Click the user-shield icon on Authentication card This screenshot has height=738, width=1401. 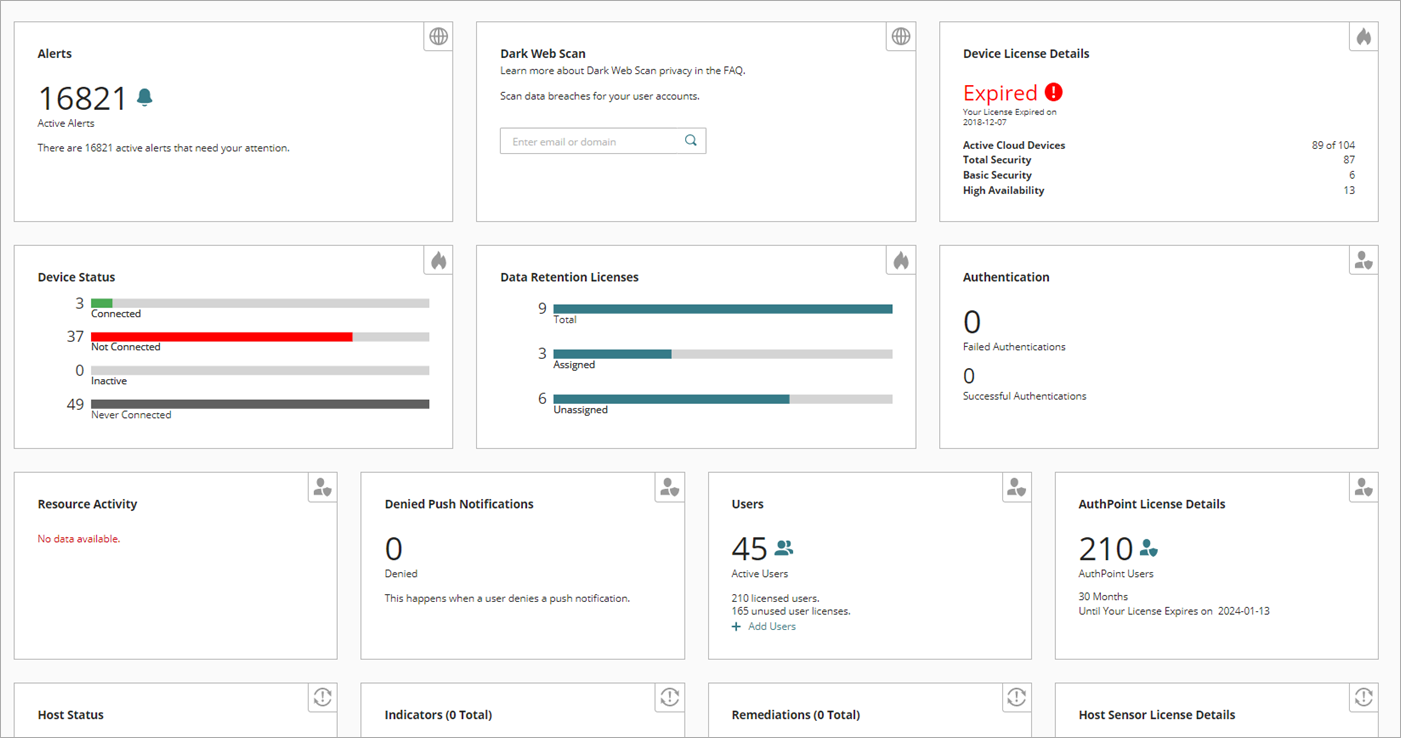point(1363,261)
